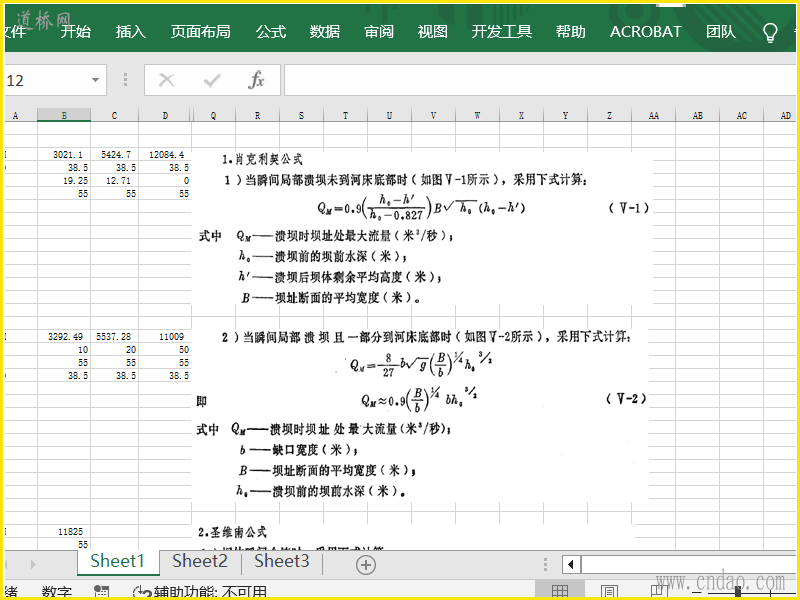The width and height of the screenshot is (800, 600).
Task: Open the Insert Function fx button
Action: pos(256,80)
